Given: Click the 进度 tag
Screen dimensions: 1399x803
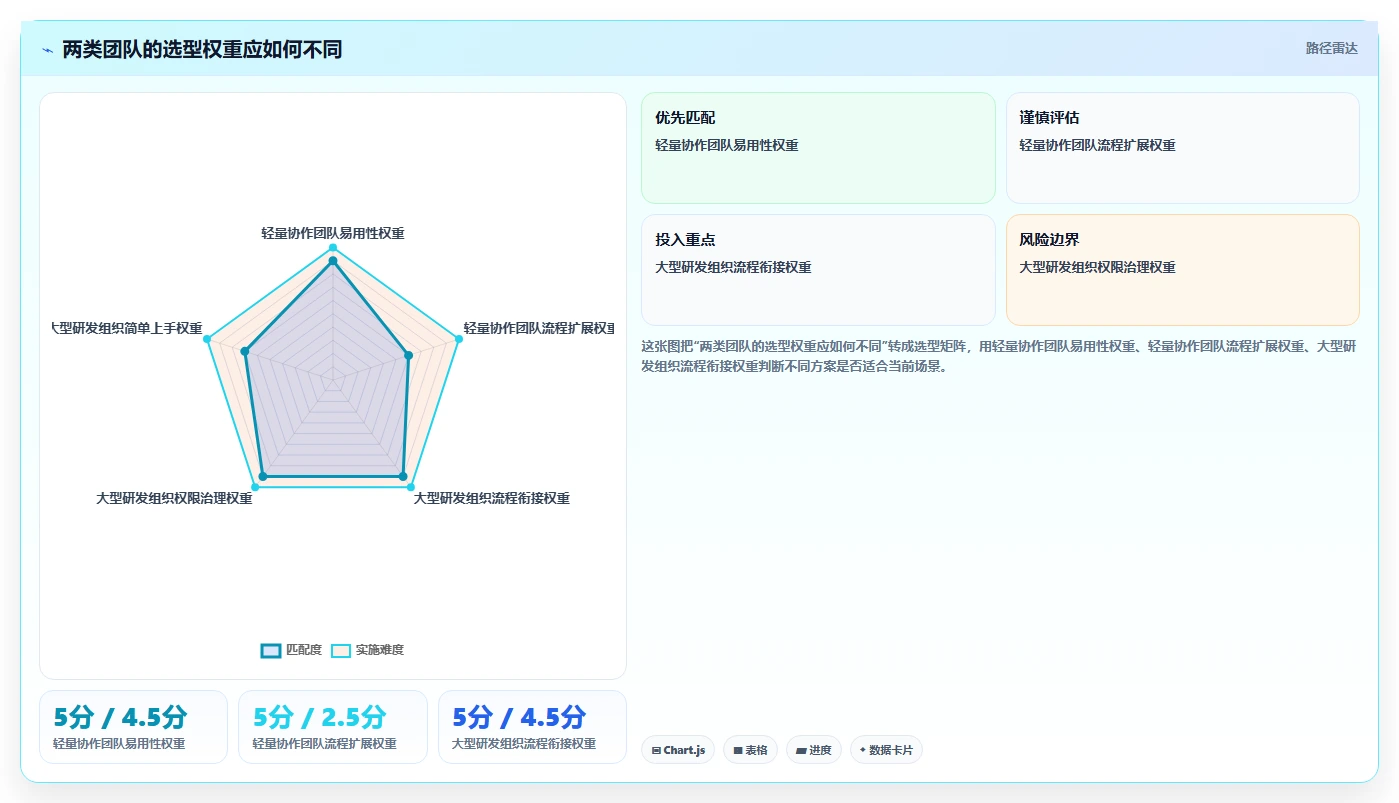Looking at the screenshot, I should click(814, 750).
